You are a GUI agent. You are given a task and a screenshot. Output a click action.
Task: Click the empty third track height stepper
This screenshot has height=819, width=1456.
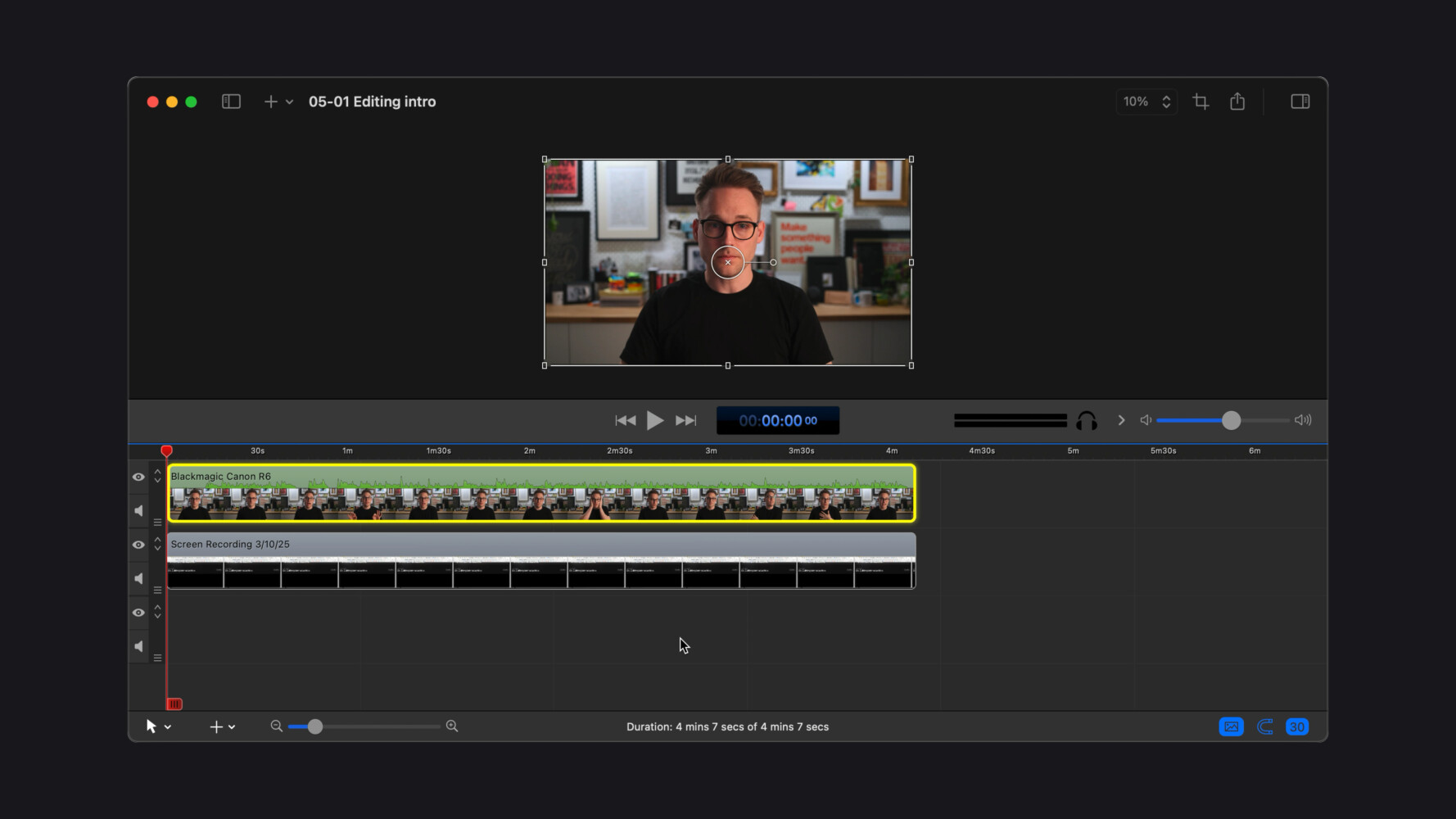click(157, 612)
